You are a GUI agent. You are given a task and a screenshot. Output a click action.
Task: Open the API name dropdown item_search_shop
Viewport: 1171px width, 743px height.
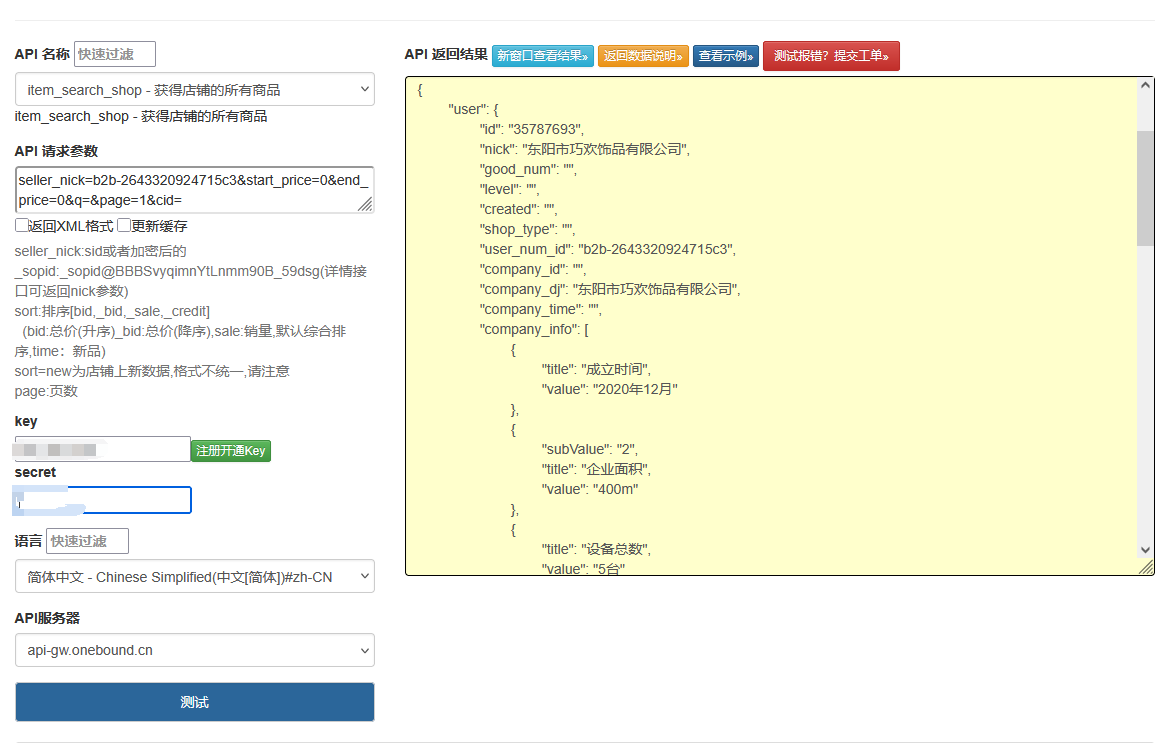tap(194, 90)
